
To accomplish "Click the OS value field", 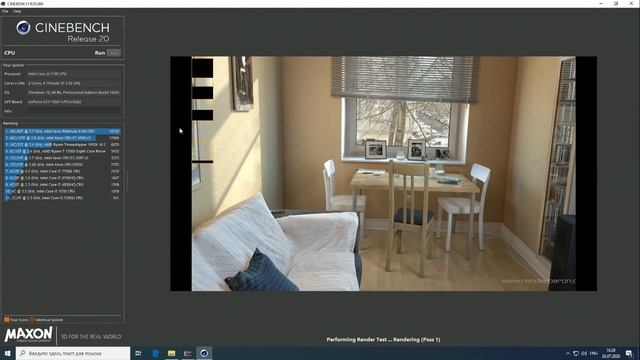I will [74, 93].
